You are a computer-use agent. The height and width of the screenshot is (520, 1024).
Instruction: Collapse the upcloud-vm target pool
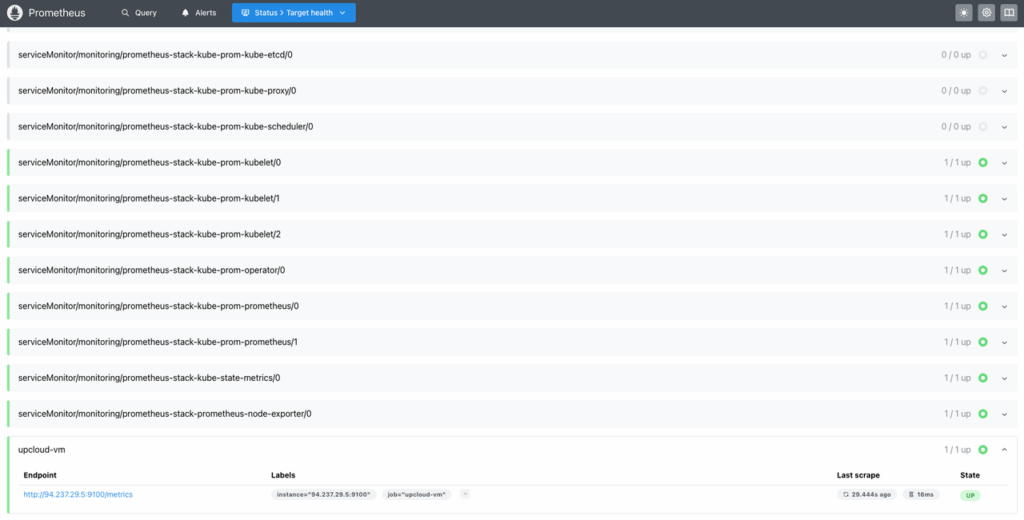coord(1004,449)
